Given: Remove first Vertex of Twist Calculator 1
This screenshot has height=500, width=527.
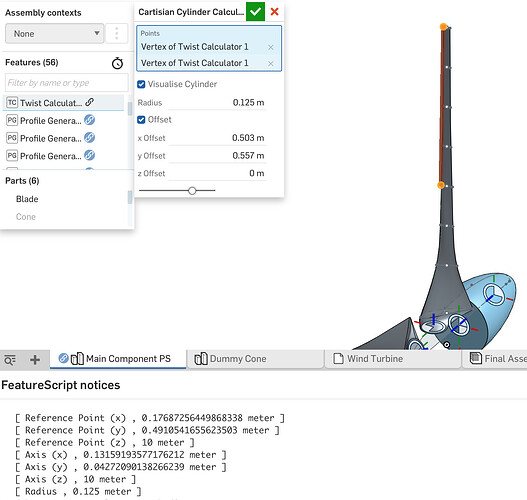Looking at the screenshot, I should (x=271, y=47).
